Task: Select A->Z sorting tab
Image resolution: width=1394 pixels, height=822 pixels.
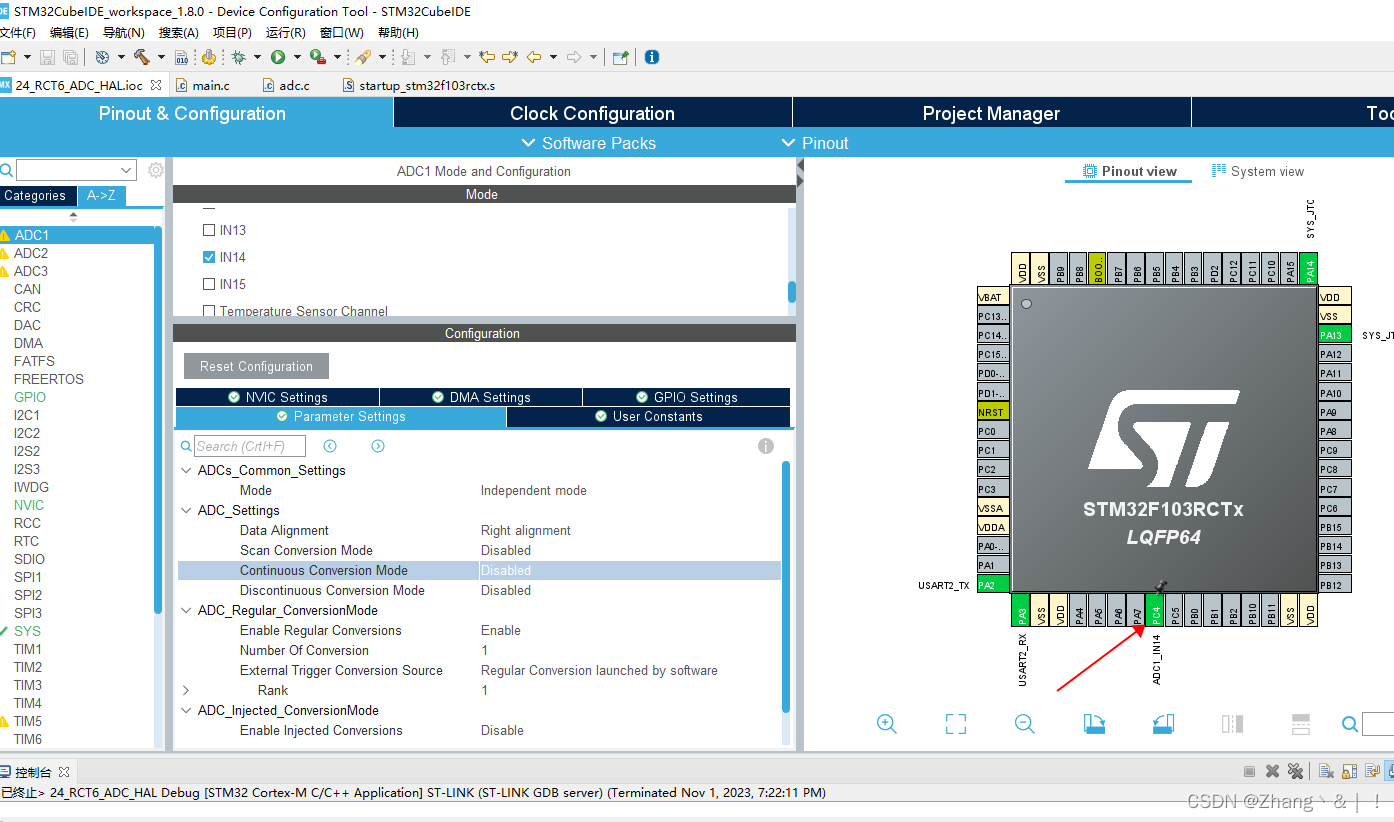Action: point(101,196)
